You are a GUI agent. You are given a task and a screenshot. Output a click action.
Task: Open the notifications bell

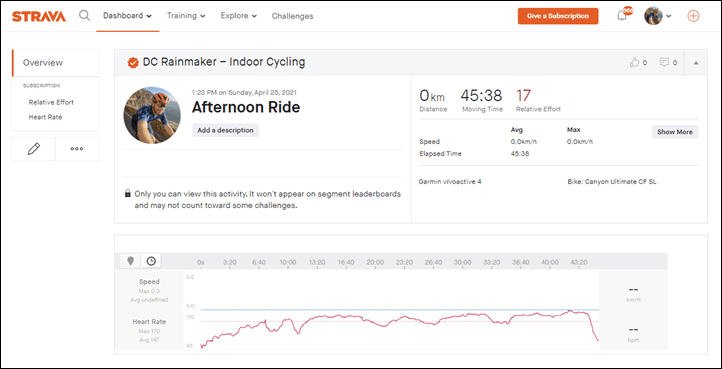pos(622,16)
